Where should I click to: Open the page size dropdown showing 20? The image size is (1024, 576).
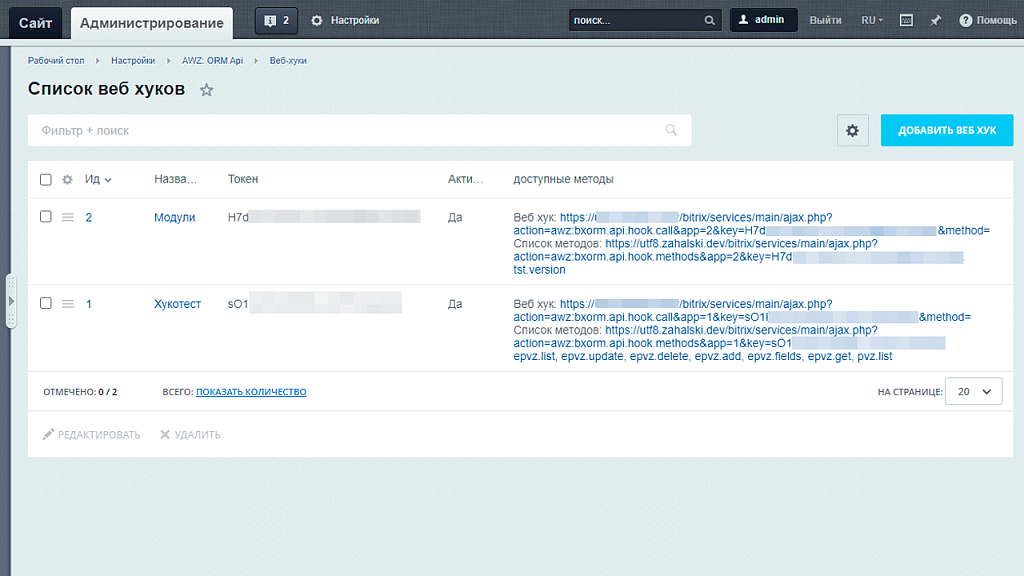(973, 392)
